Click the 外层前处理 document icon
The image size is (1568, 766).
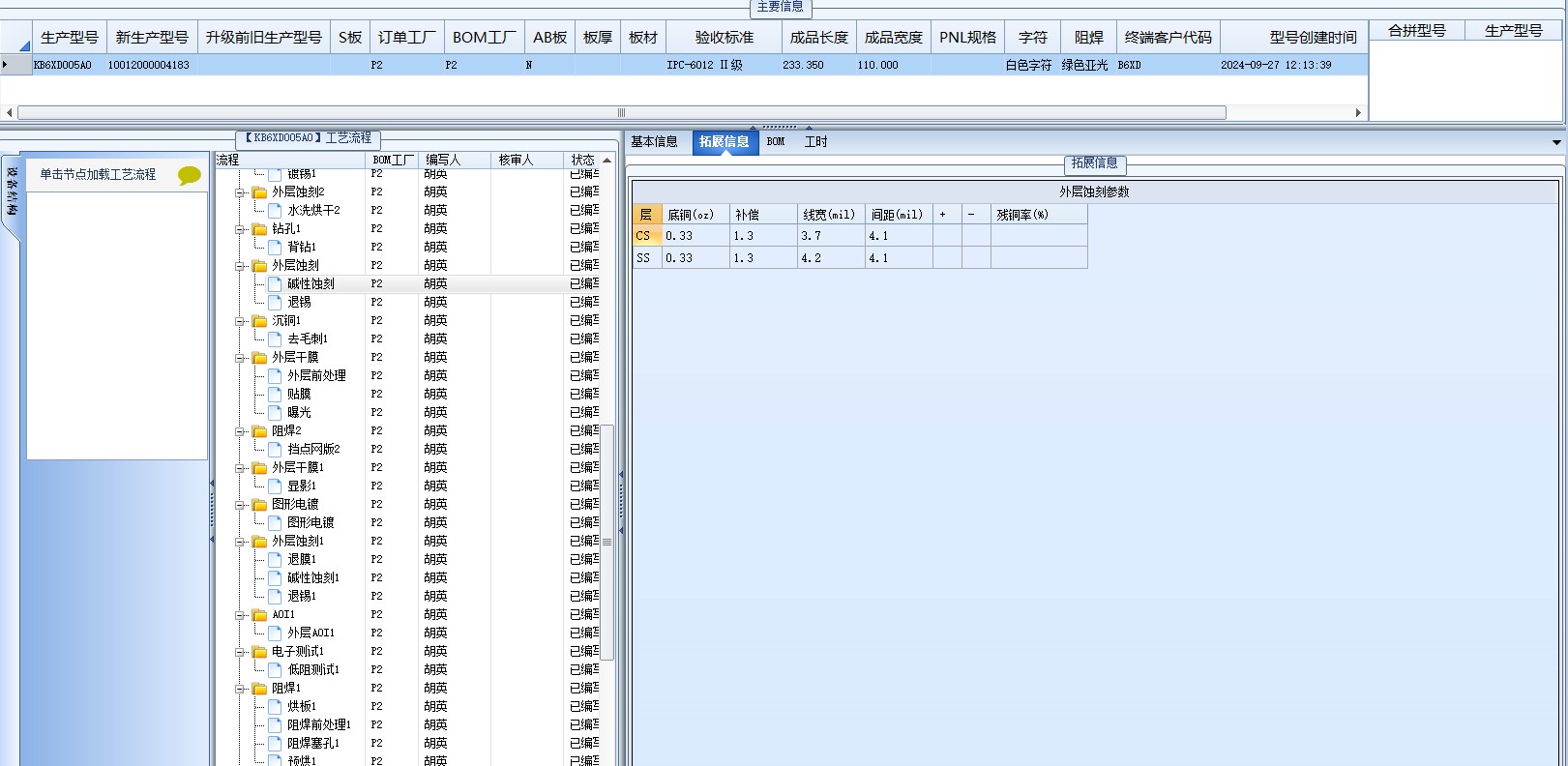pos(275,375)
